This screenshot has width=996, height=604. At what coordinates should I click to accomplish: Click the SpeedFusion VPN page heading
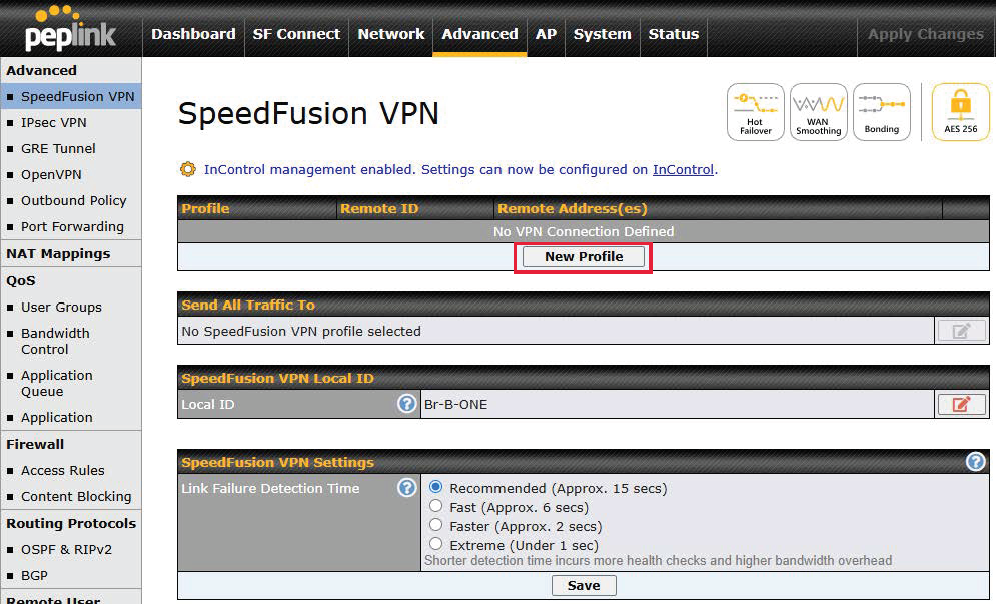[x=308, y=114]
